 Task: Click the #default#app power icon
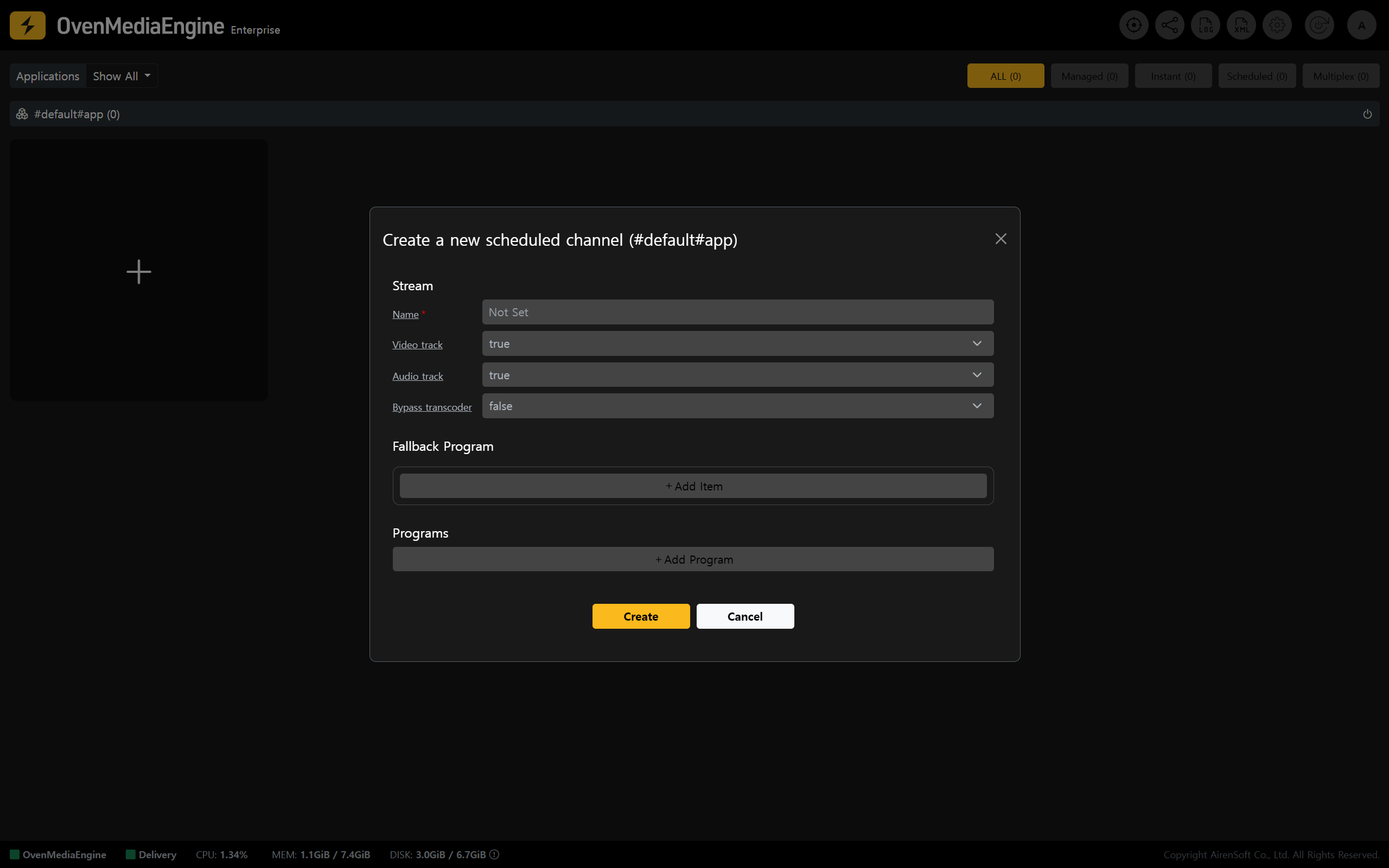pos(1367,114)
